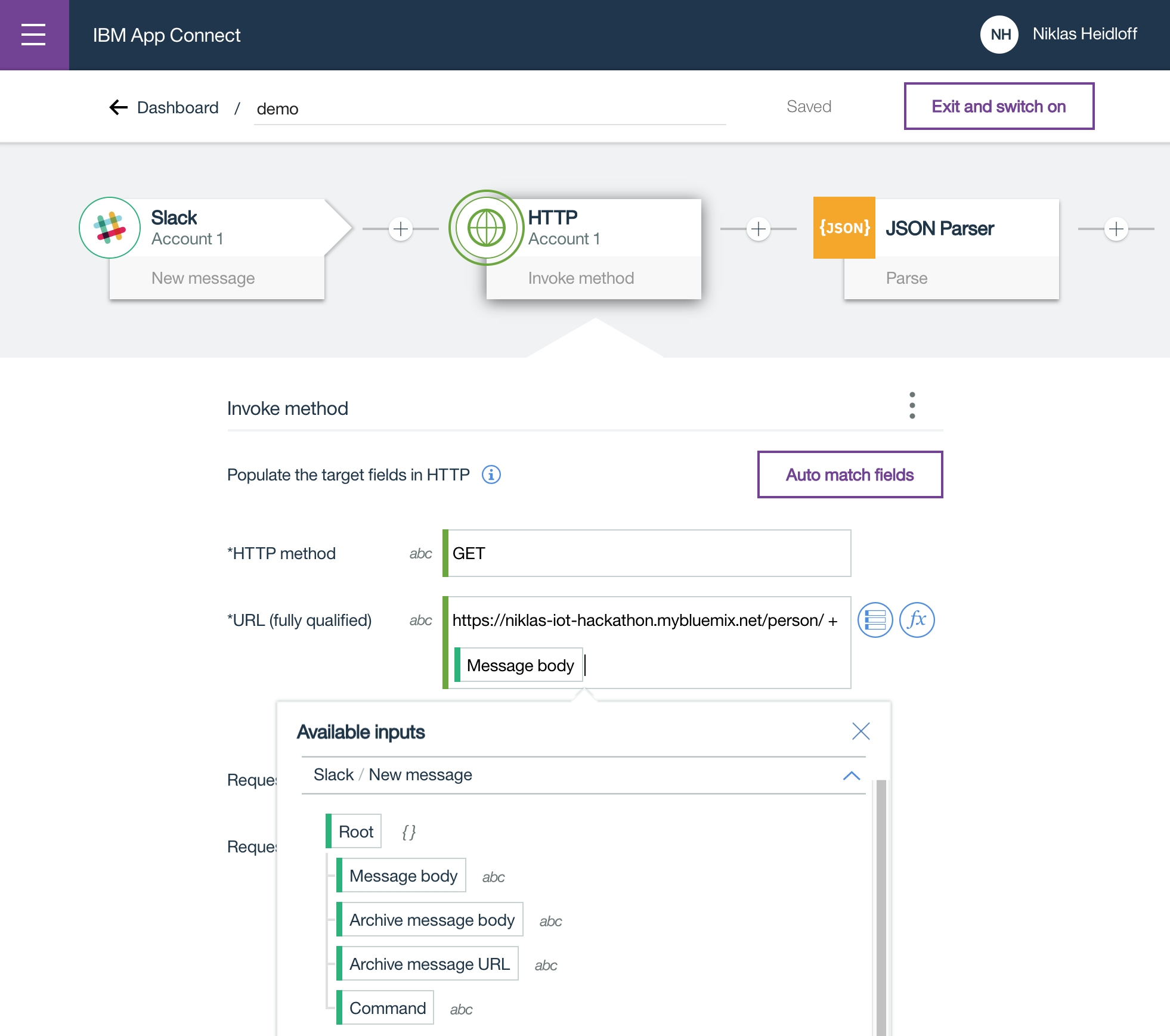Add a node between HTTP and JSON Parser
The width and height of the screenshot is (1170, 1036).
tap(759, 229)
